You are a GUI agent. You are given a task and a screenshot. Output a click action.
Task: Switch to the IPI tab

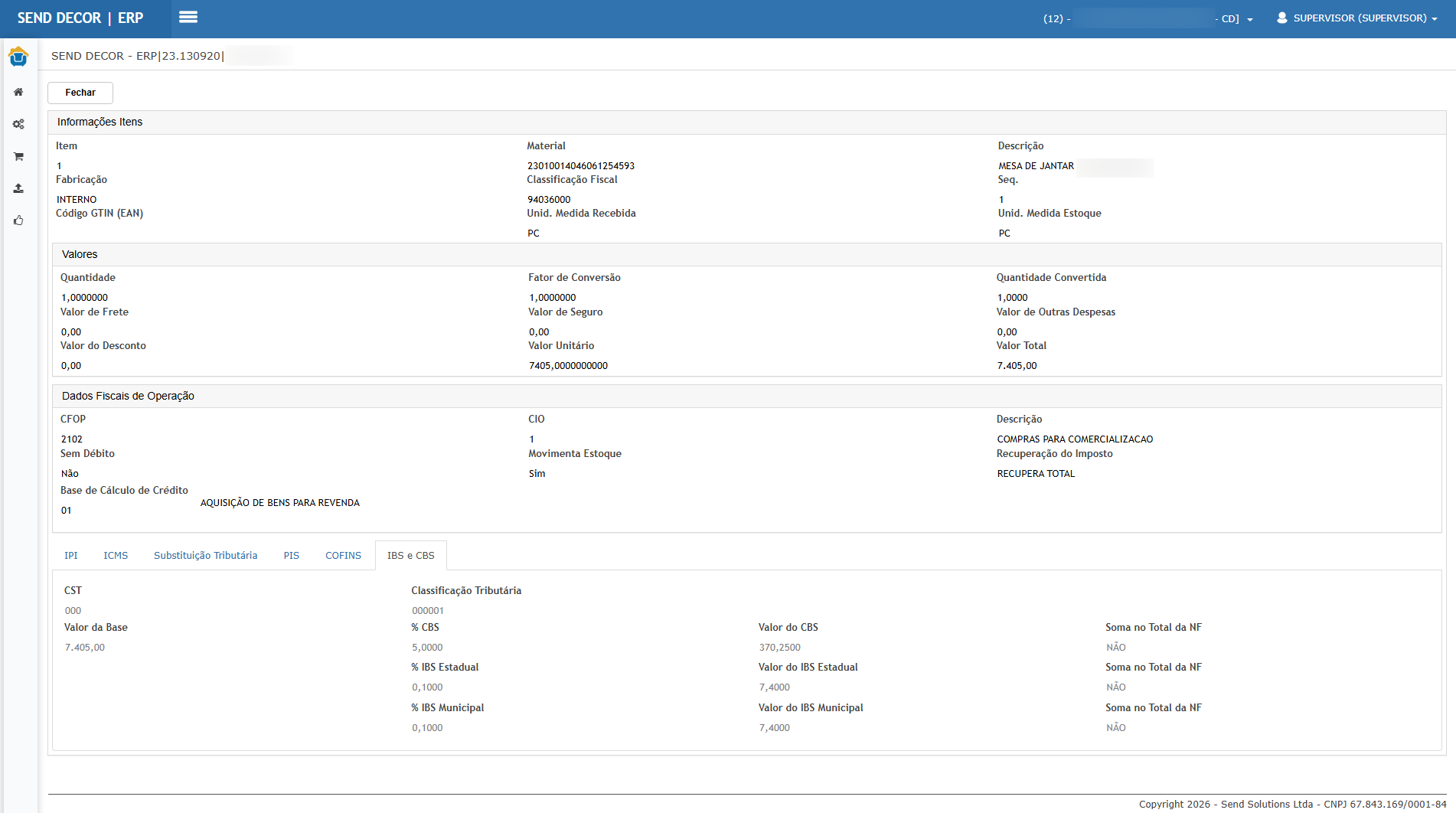[x=71, y=556]
